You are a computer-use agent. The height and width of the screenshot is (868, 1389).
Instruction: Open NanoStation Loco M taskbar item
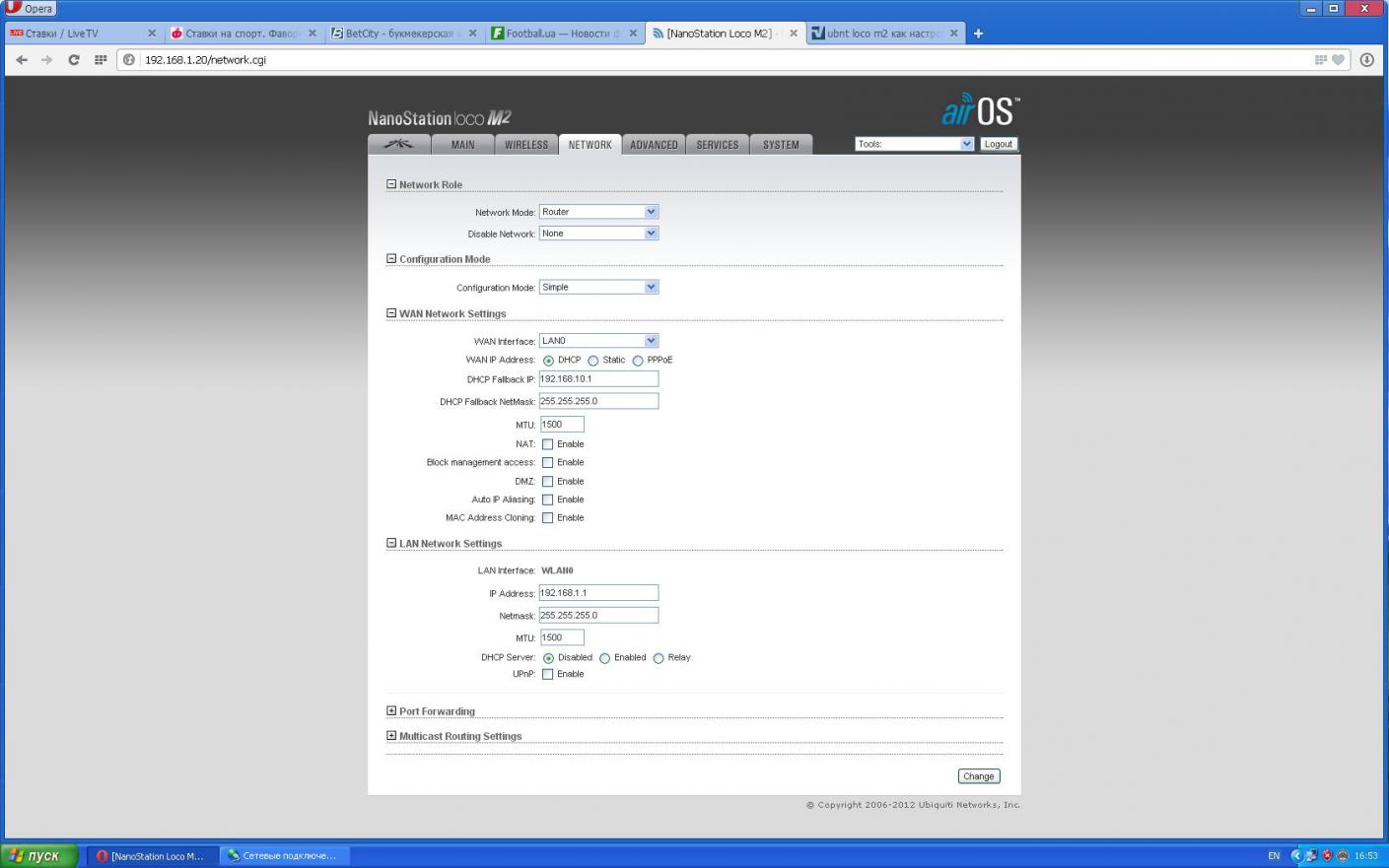click(152, 856)
